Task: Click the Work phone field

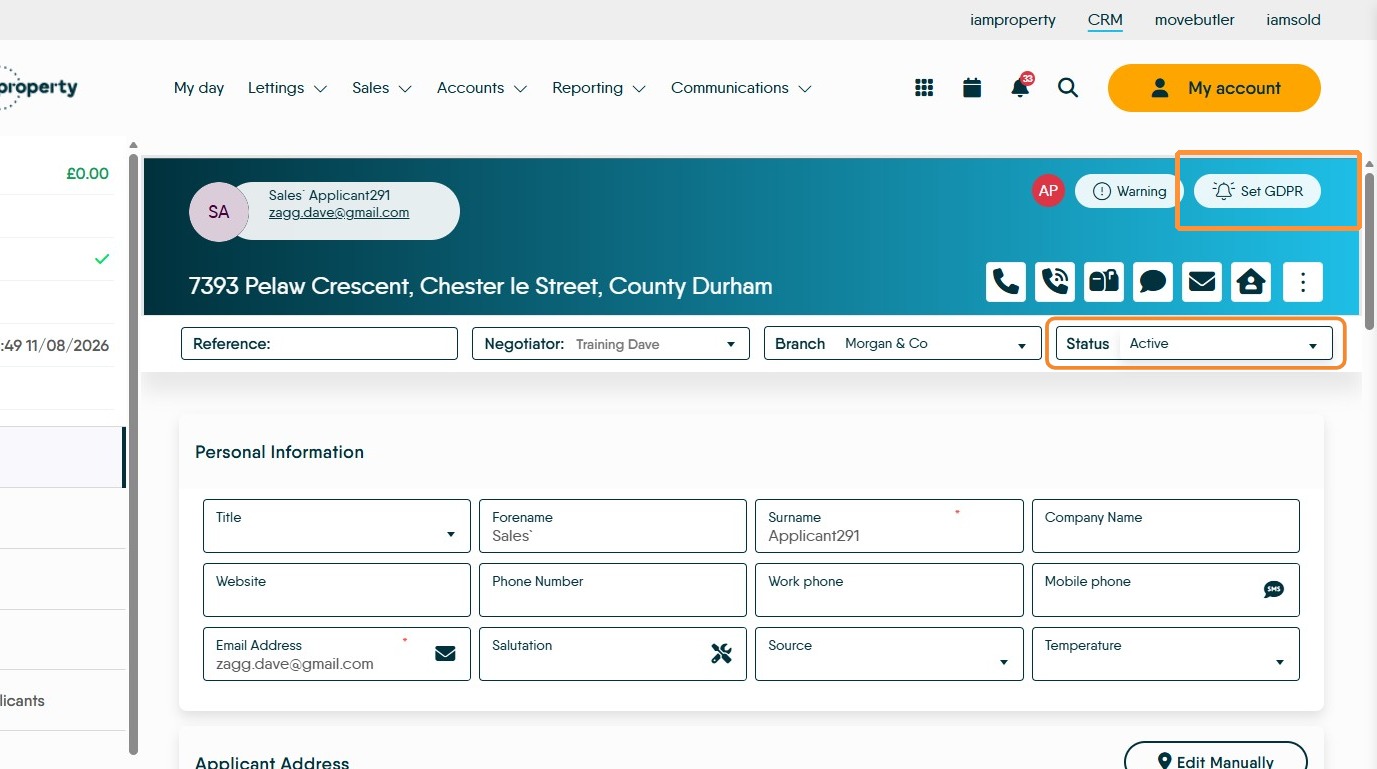Action: (x=889, y=590)
